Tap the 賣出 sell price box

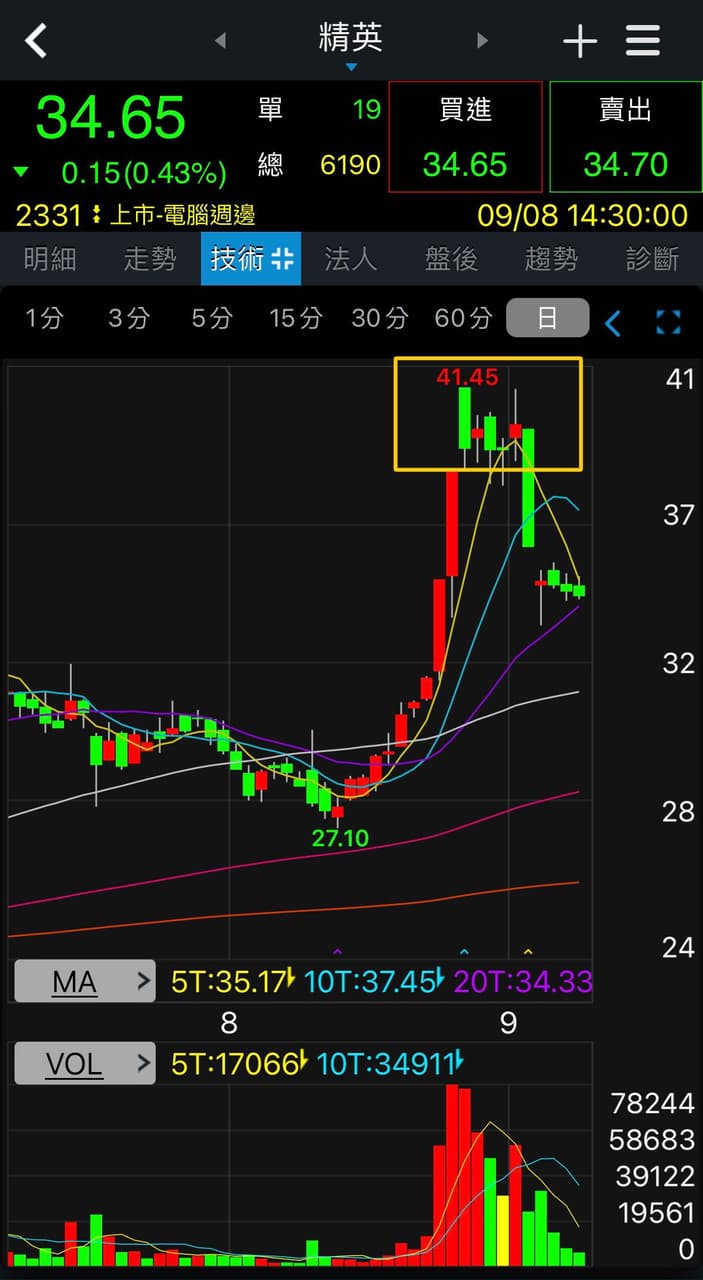point(626,137)
